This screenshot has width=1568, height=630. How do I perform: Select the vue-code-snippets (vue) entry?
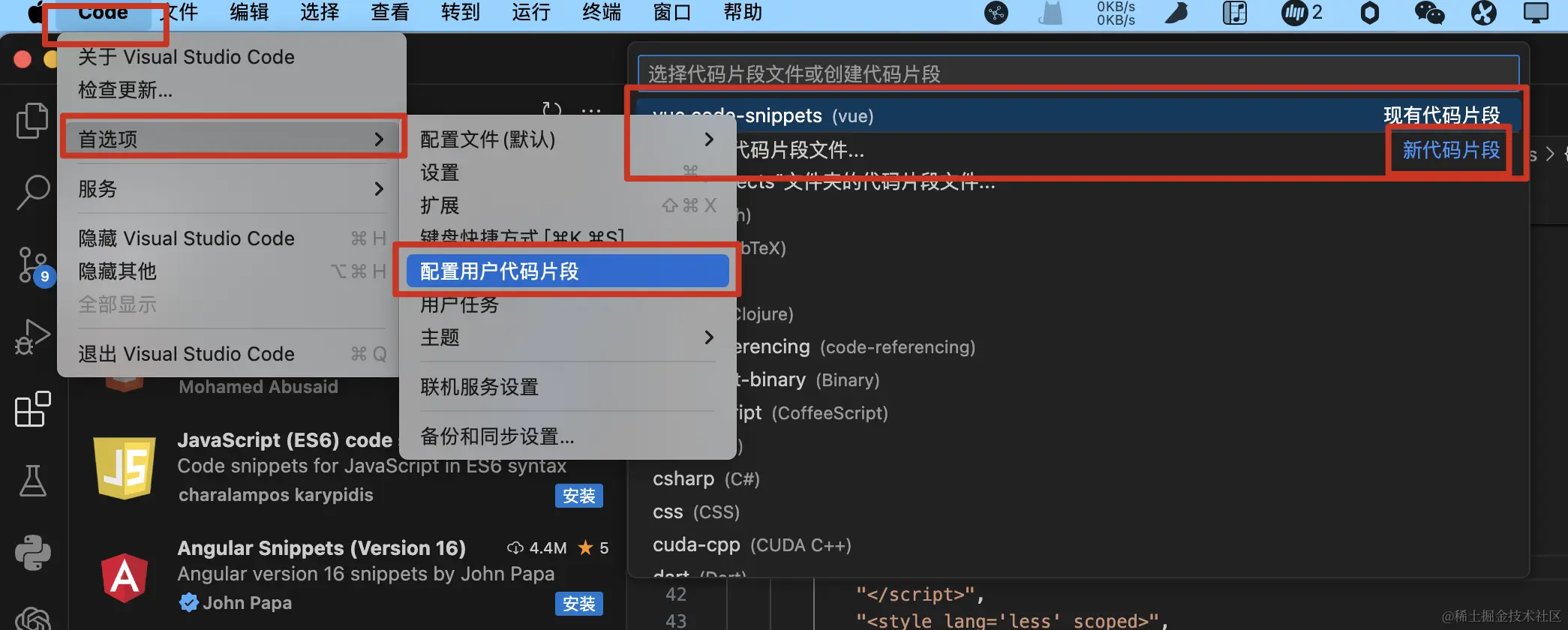(1078, 115)
